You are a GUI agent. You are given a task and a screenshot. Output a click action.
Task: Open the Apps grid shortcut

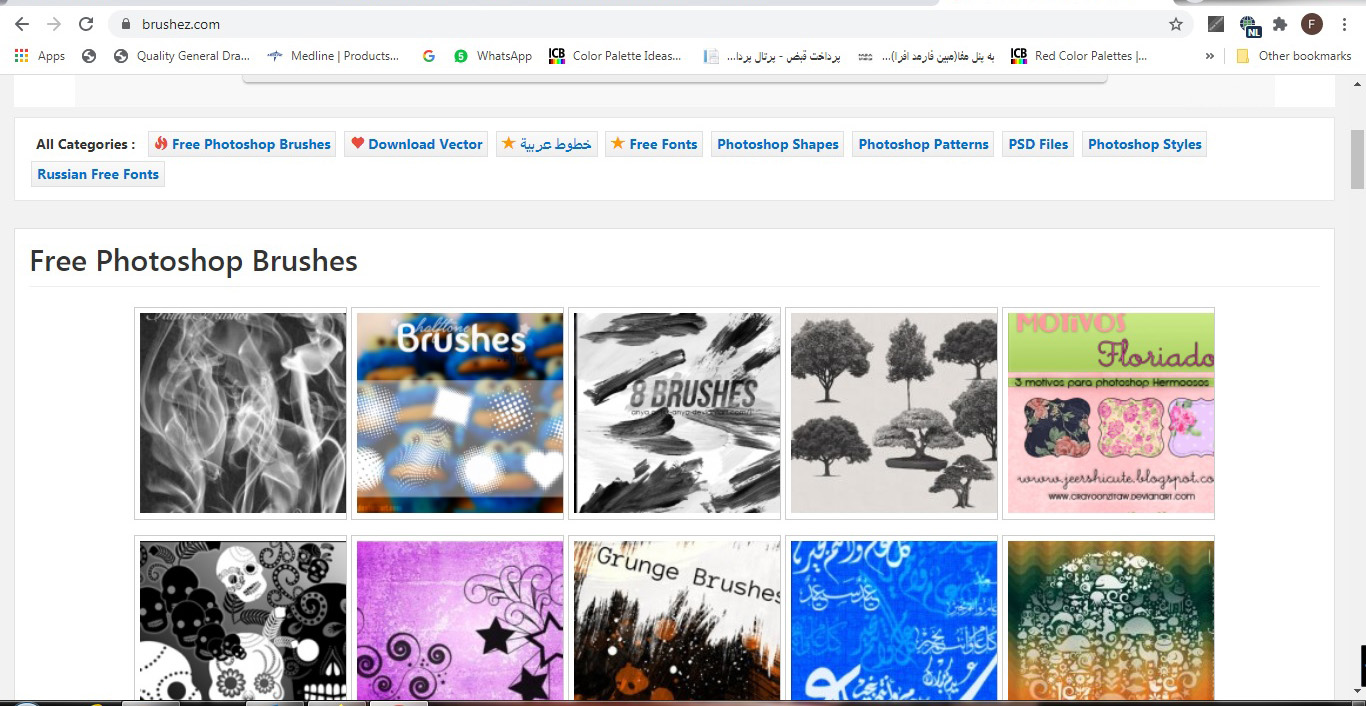(40, 56)
